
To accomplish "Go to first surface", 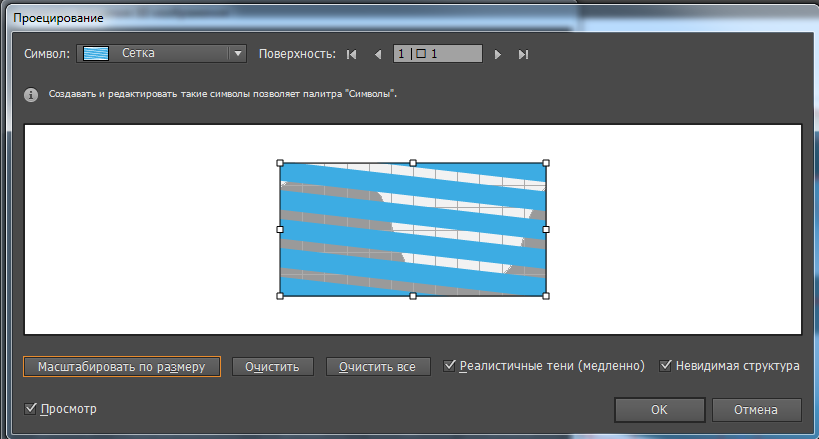I will click(x=352, y=54).
